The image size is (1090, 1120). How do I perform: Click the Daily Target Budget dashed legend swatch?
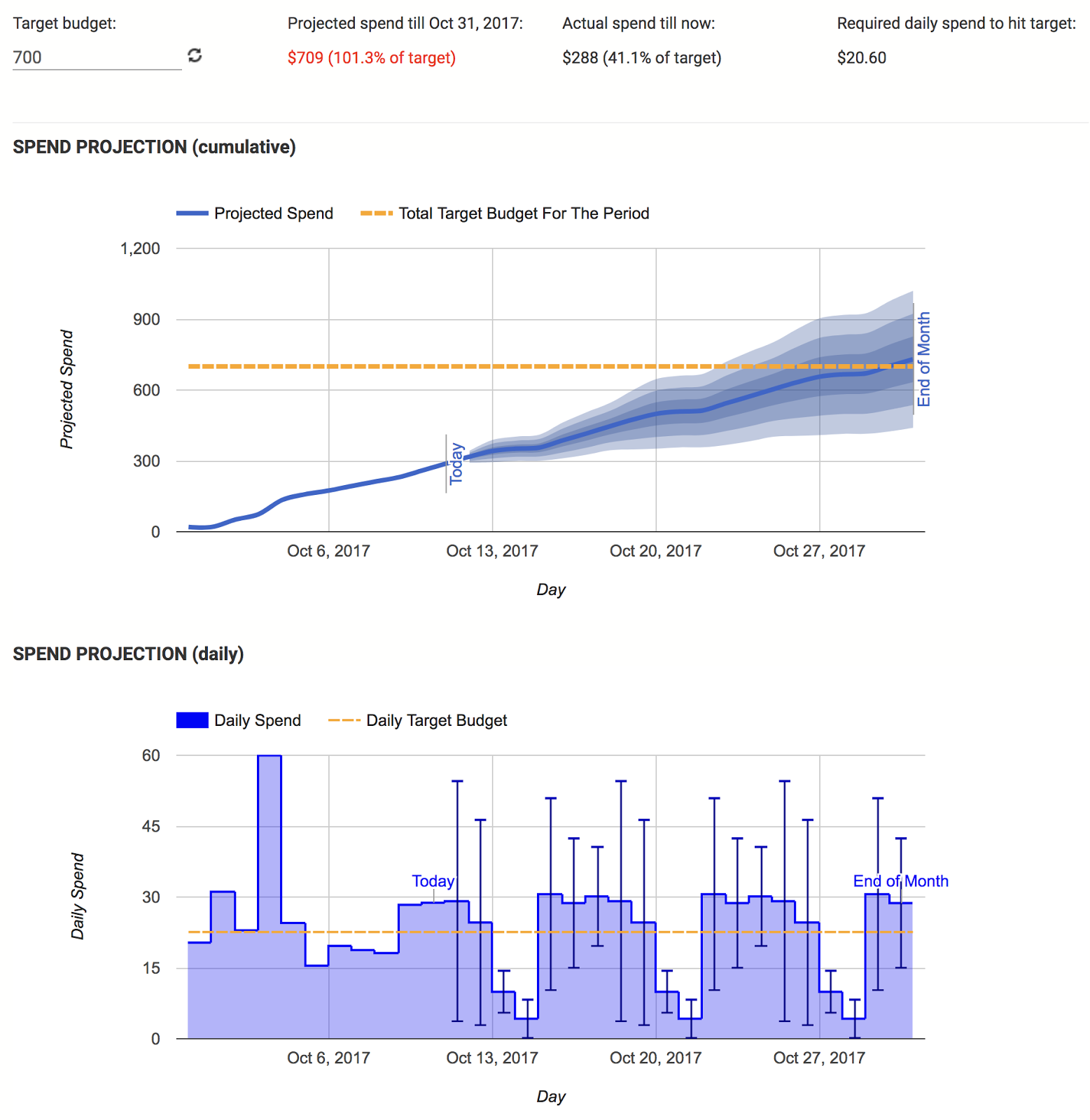[x=344, y=720]
